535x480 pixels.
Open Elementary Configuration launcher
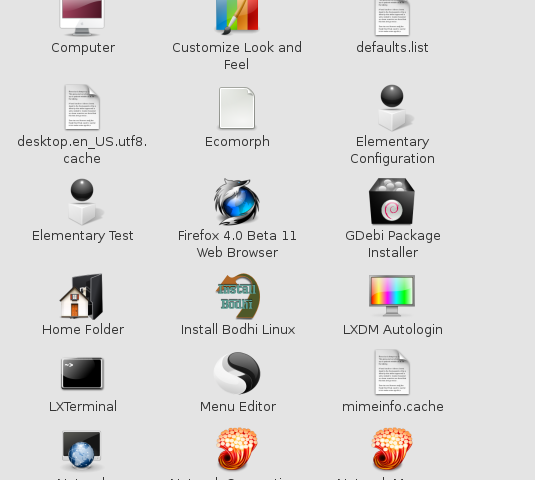[x=392, y=108]
